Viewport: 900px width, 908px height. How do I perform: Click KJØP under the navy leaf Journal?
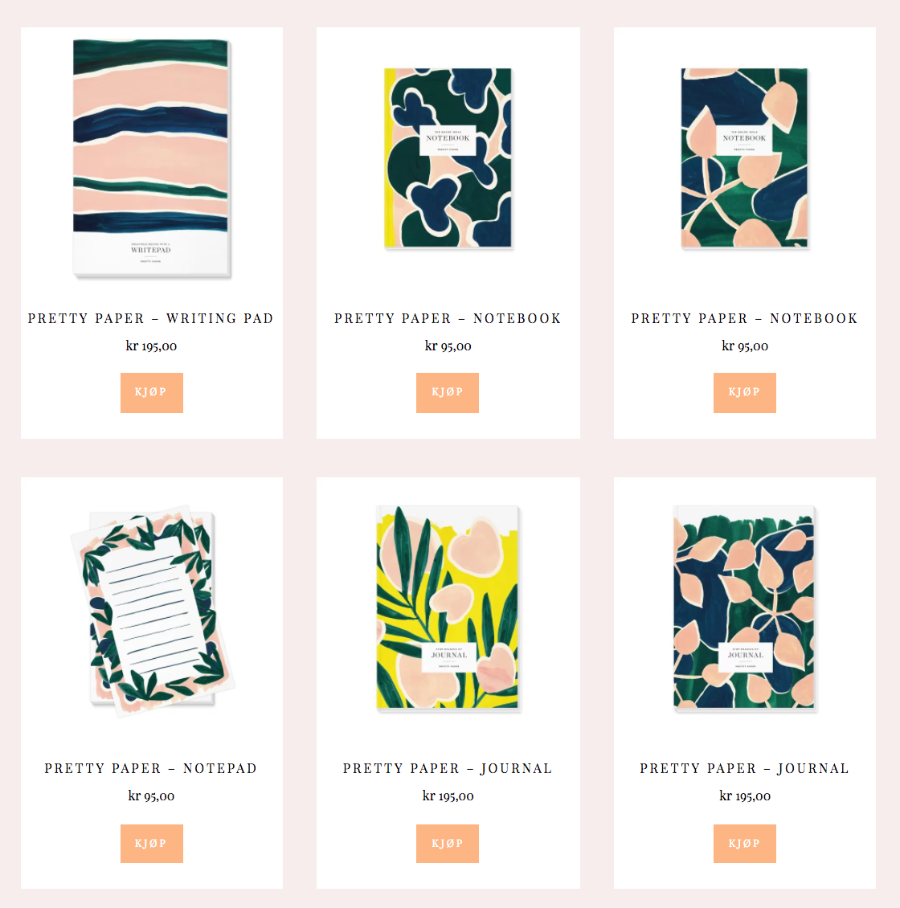pyautogui.click(x=745, y=844)
